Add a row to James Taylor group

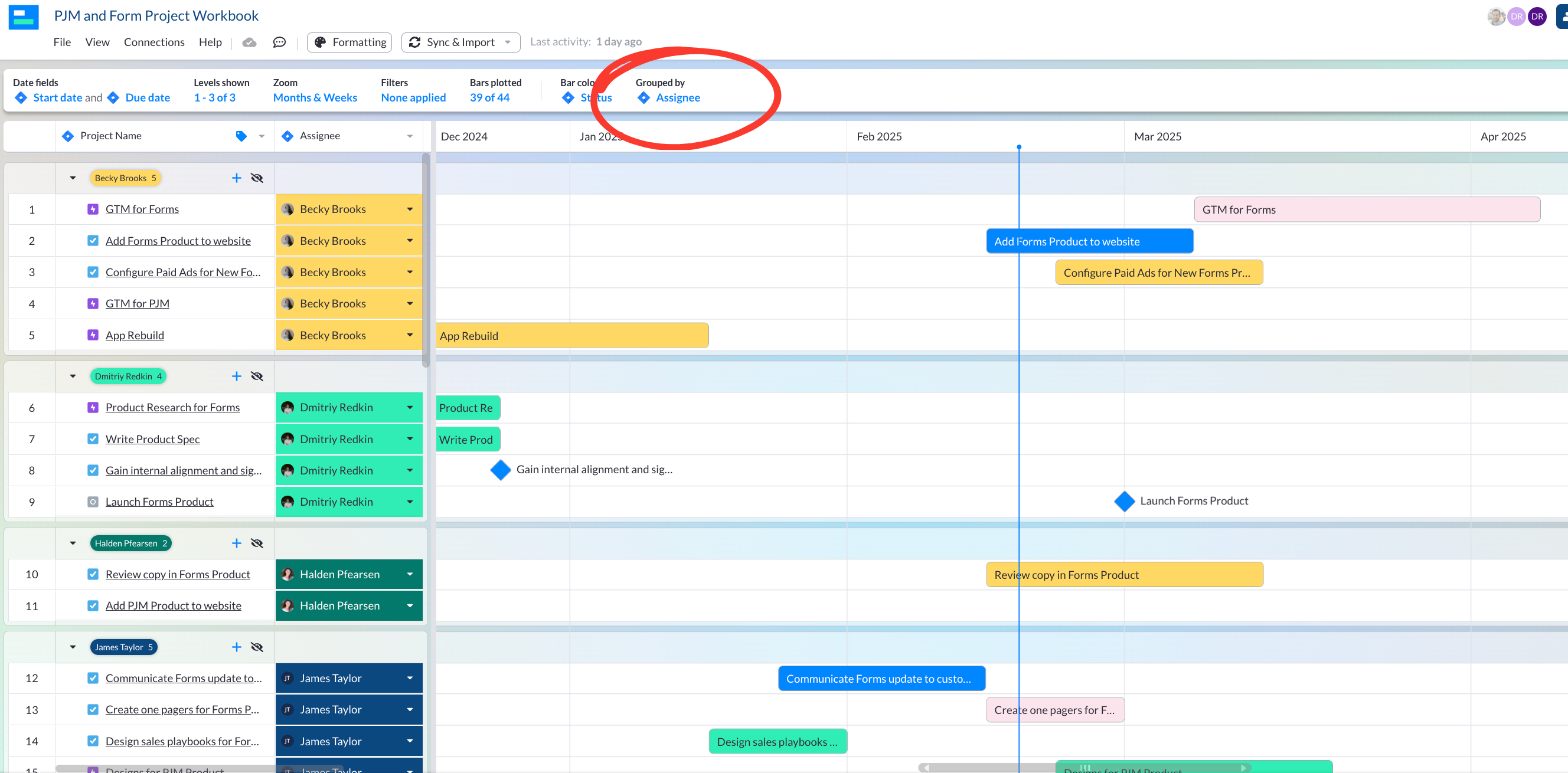pos(237,647)
